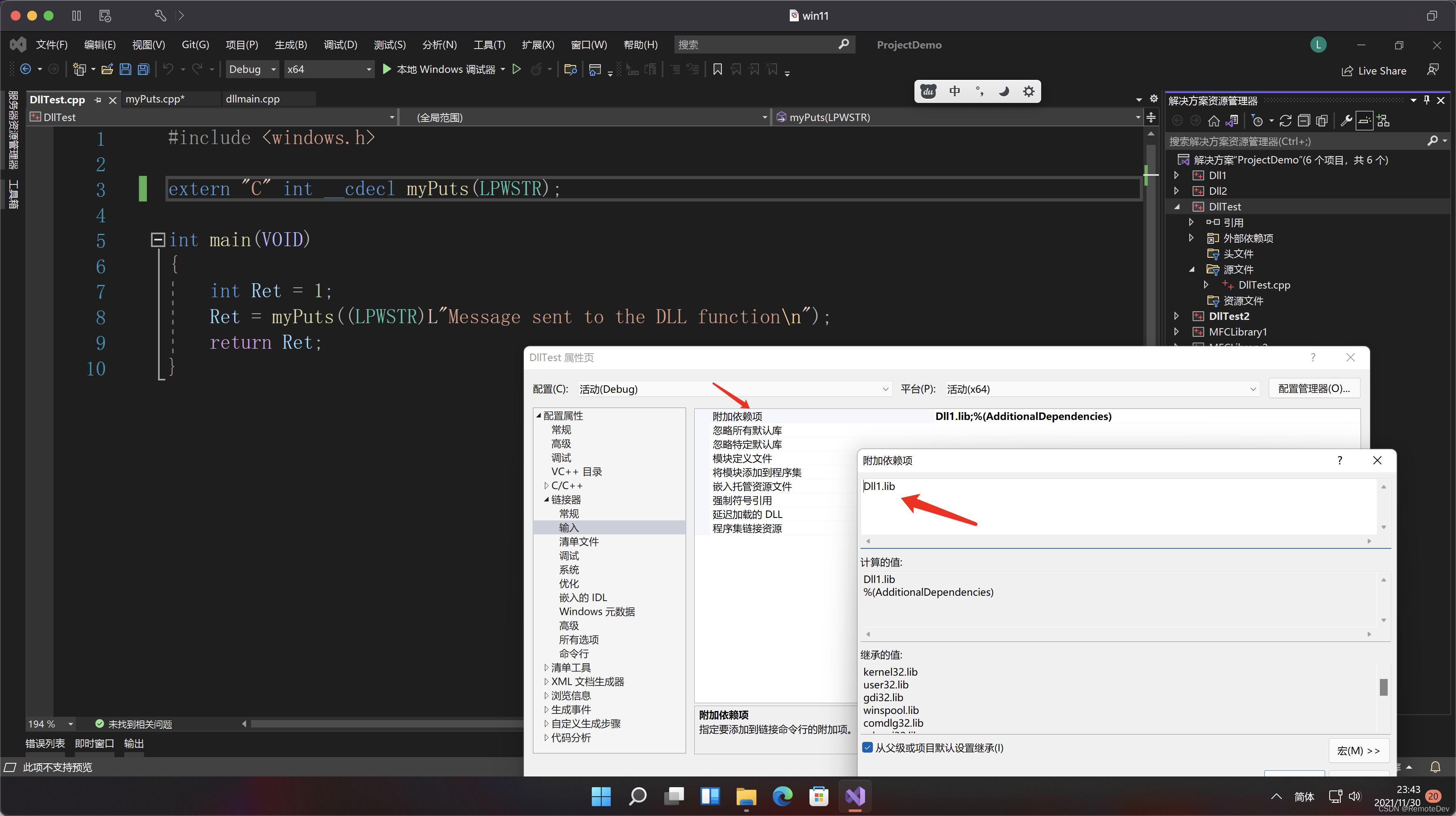This screenshot has width=1456, height=816.
Task: Click the split editor window icon
Action: [x=1151, y=118]
